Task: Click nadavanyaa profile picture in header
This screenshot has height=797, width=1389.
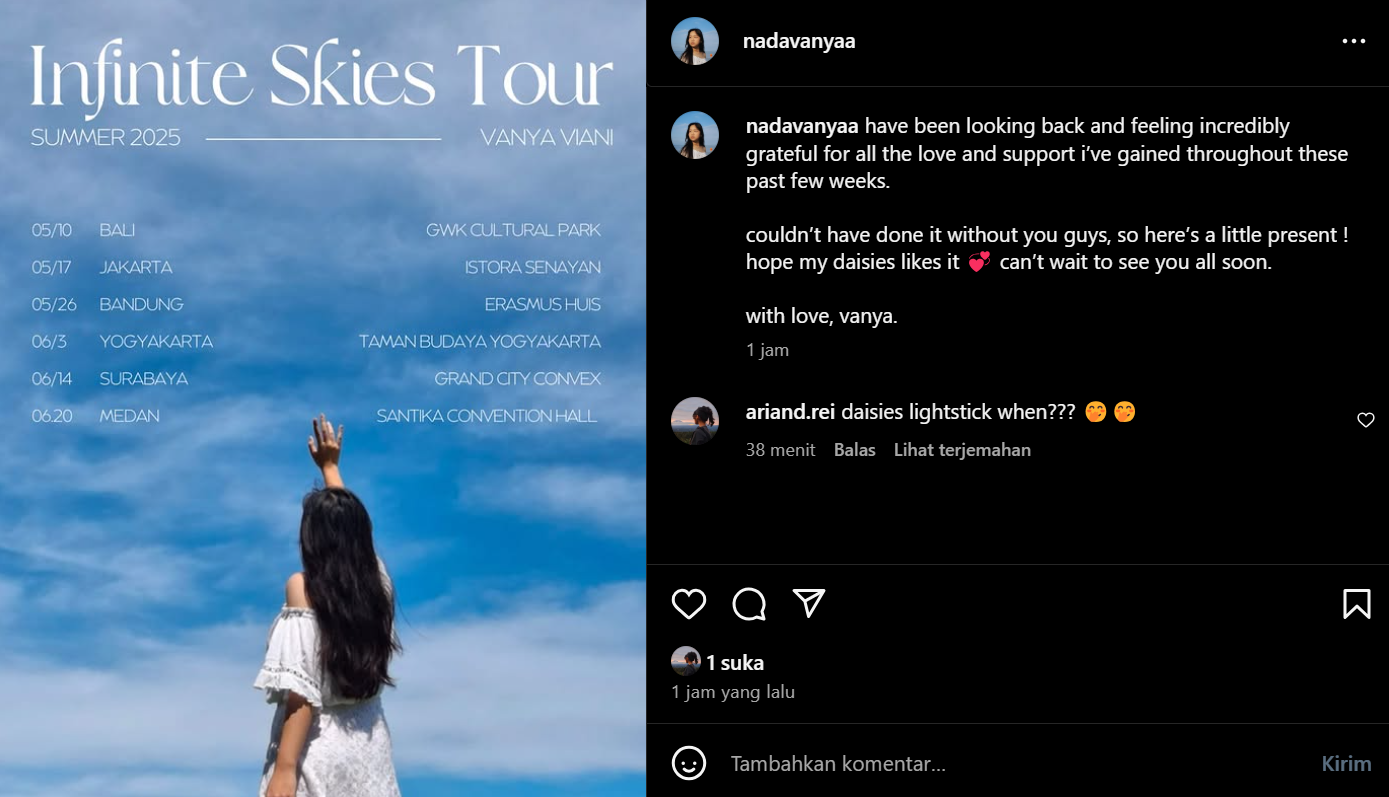Action: point(695,41)
